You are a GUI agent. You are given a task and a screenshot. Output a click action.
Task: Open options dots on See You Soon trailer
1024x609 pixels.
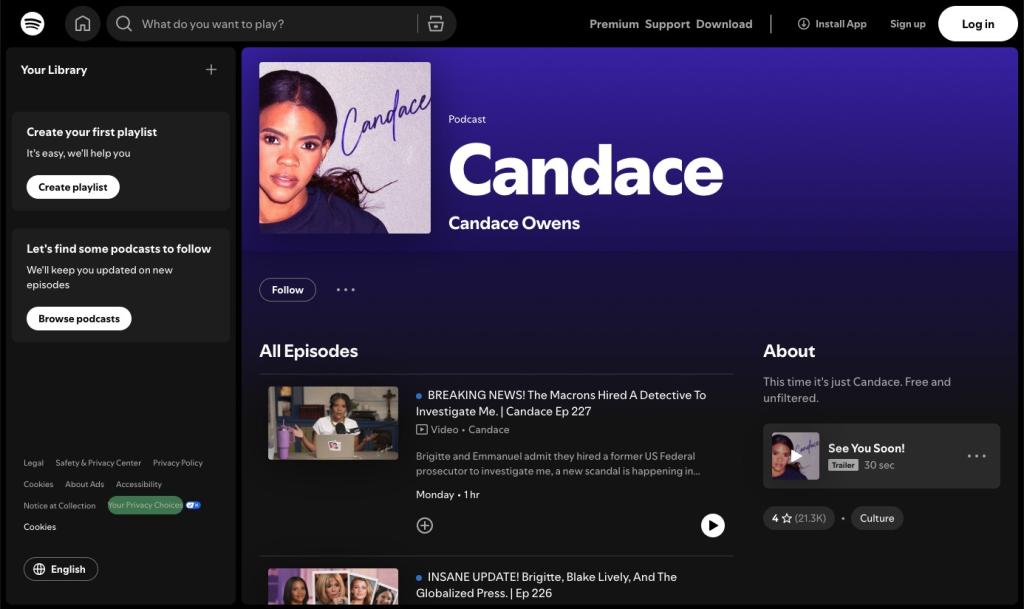976,456
